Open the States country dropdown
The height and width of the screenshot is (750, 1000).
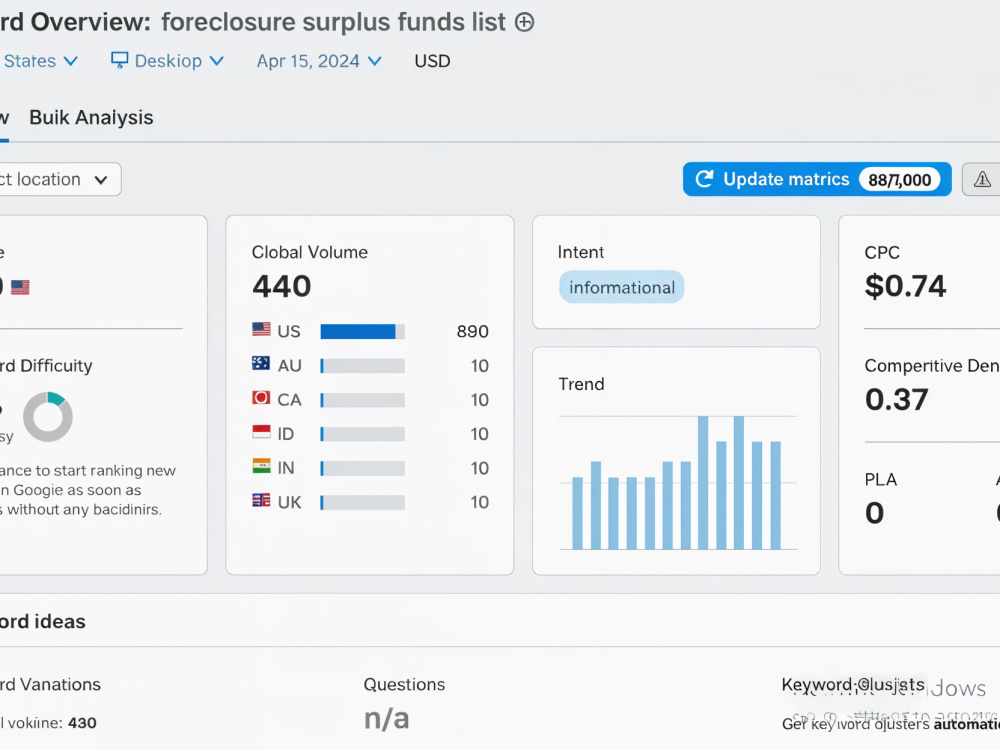click(x=40, y=61)
